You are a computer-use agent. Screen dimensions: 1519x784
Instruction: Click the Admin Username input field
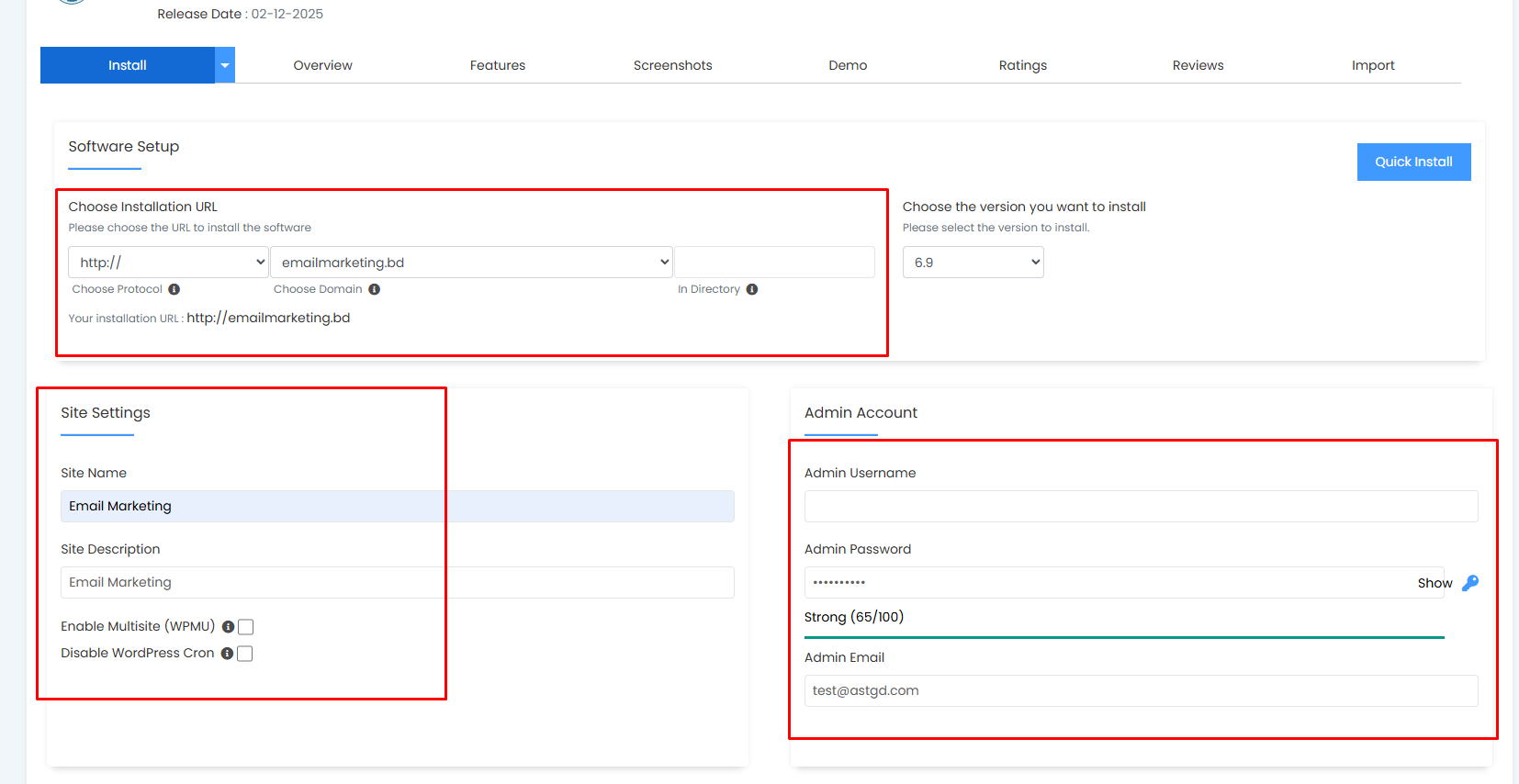coord(1141,507)
